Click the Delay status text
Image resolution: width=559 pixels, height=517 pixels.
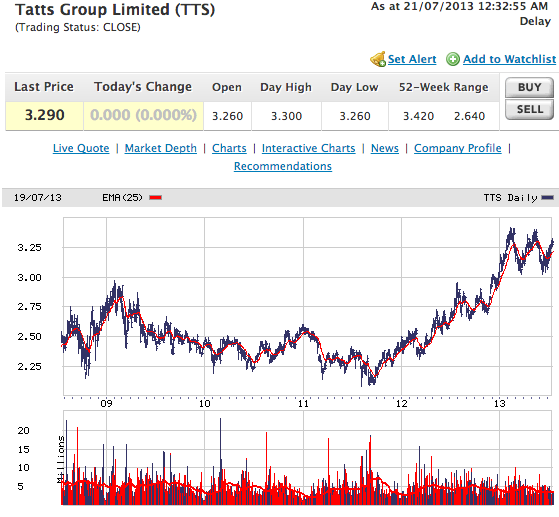point(535,21)
